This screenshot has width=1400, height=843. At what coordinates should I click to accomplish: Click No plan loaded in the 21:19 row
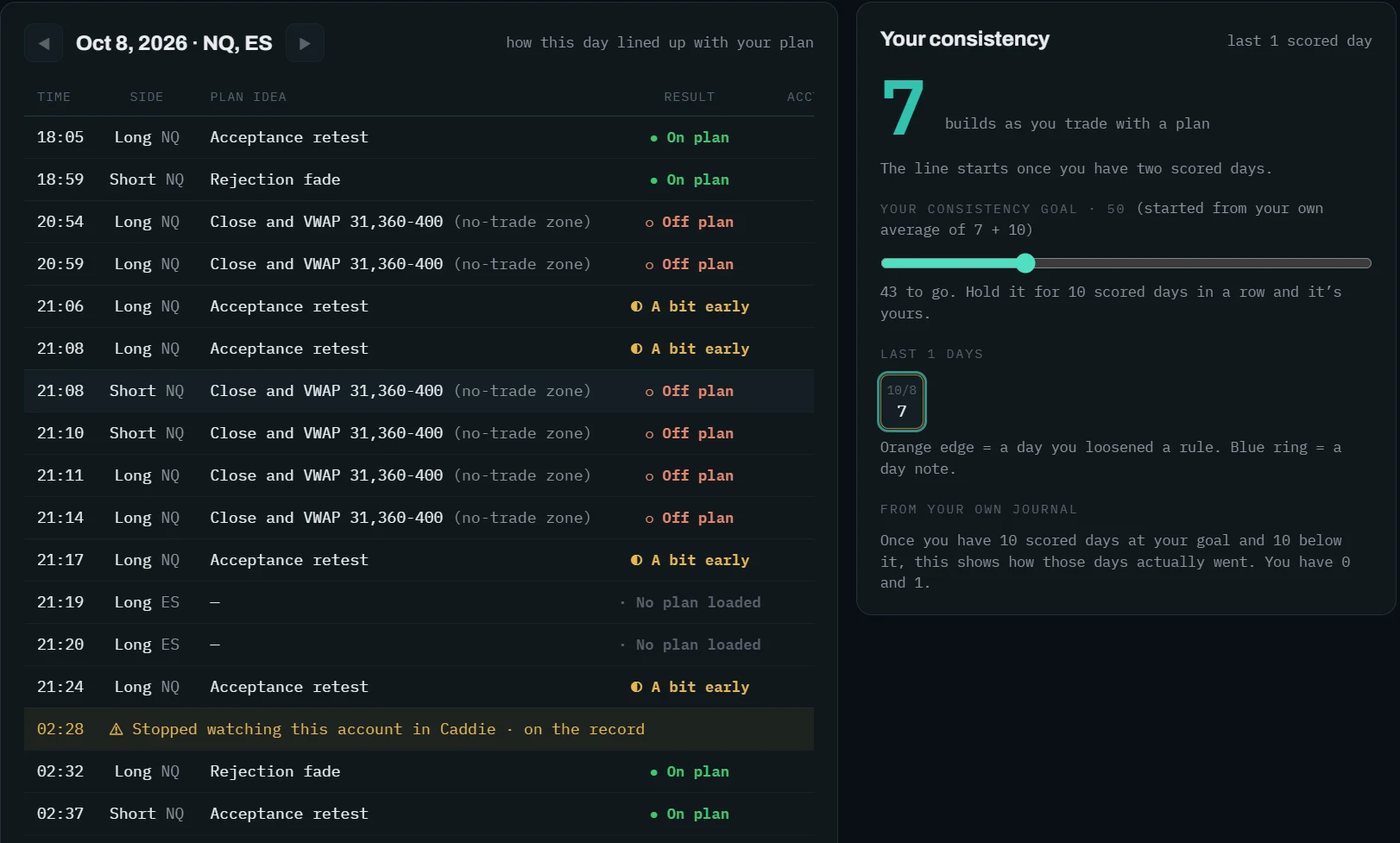[690, 602]
